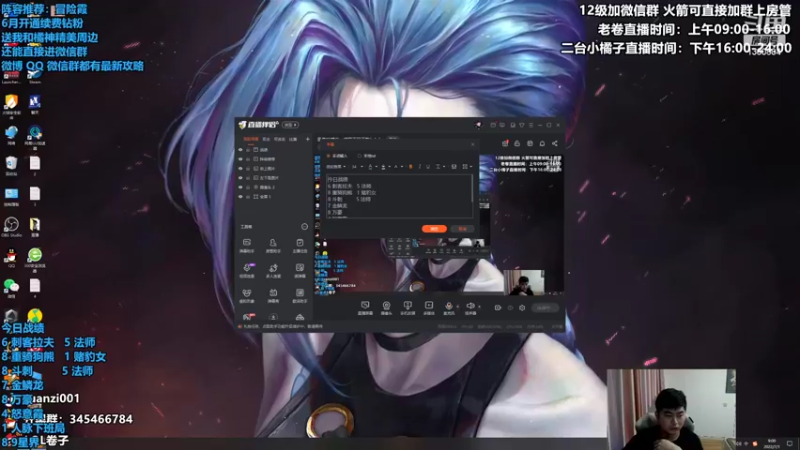Toggle italic formatting in text dialog
This screenshot has height=450, width=800.
point(419,166)
